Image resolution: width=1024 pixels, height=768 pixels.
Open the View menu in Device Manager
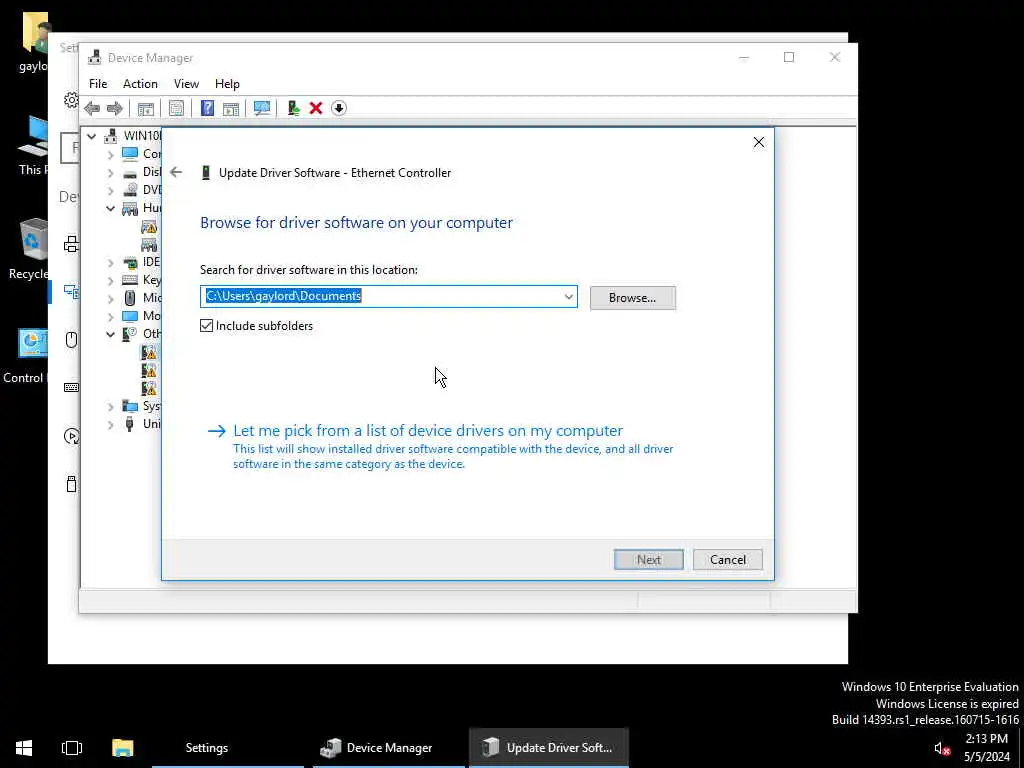[186, 84]
